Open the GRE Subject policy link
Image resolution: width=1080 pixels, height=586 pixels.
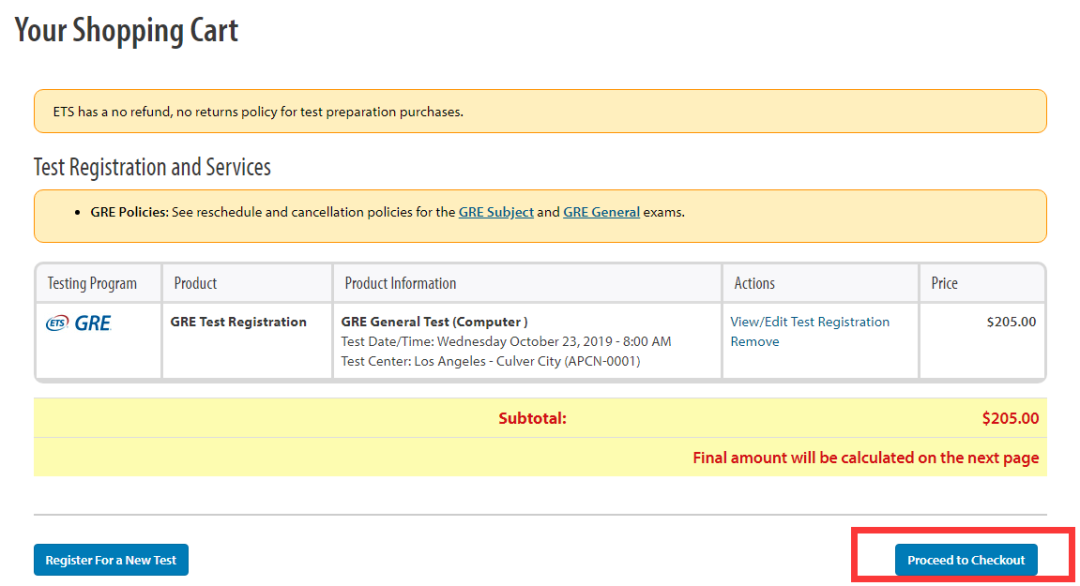tap(496, 212)
